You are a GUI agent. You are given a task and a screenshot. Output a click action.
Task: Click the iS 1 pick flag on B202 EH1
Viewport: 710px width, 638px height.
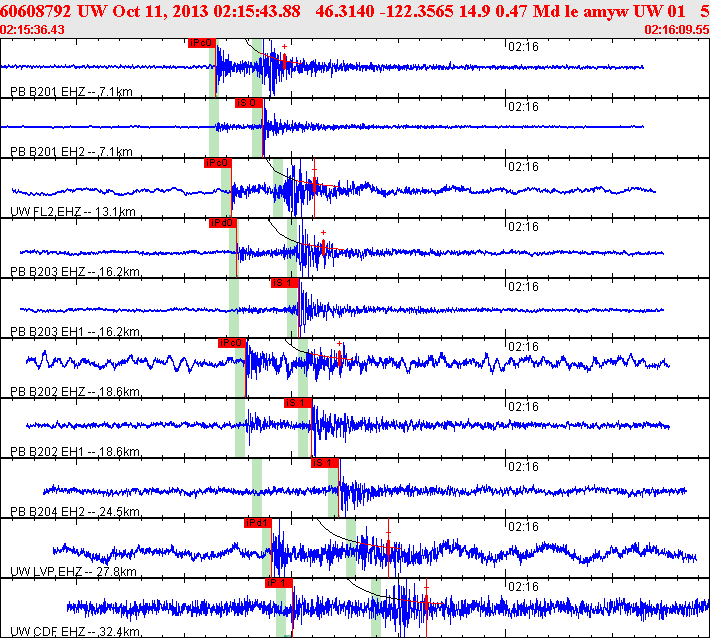pos(298,403)
